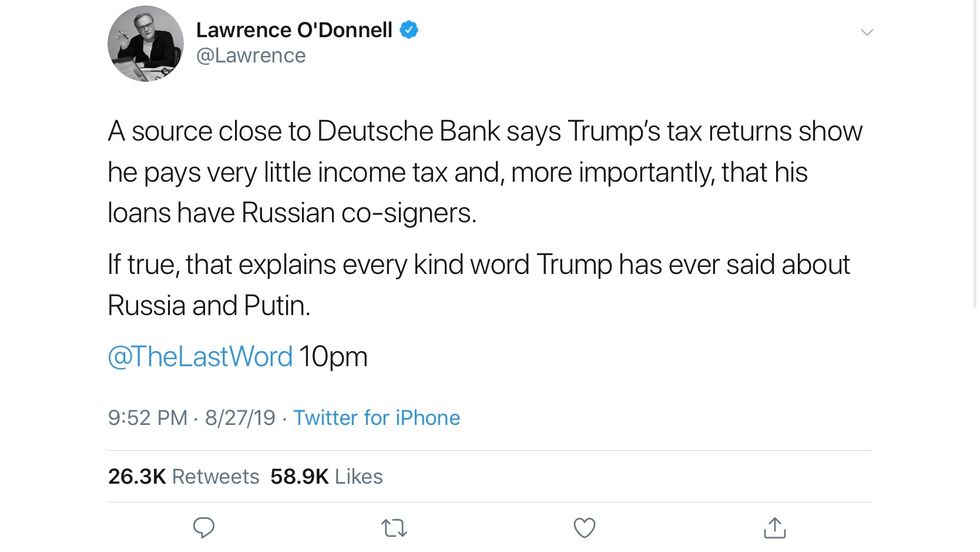Open the @Lawrence handle
The width and height of the screenshot is (980, 552).
pos(251,56)
